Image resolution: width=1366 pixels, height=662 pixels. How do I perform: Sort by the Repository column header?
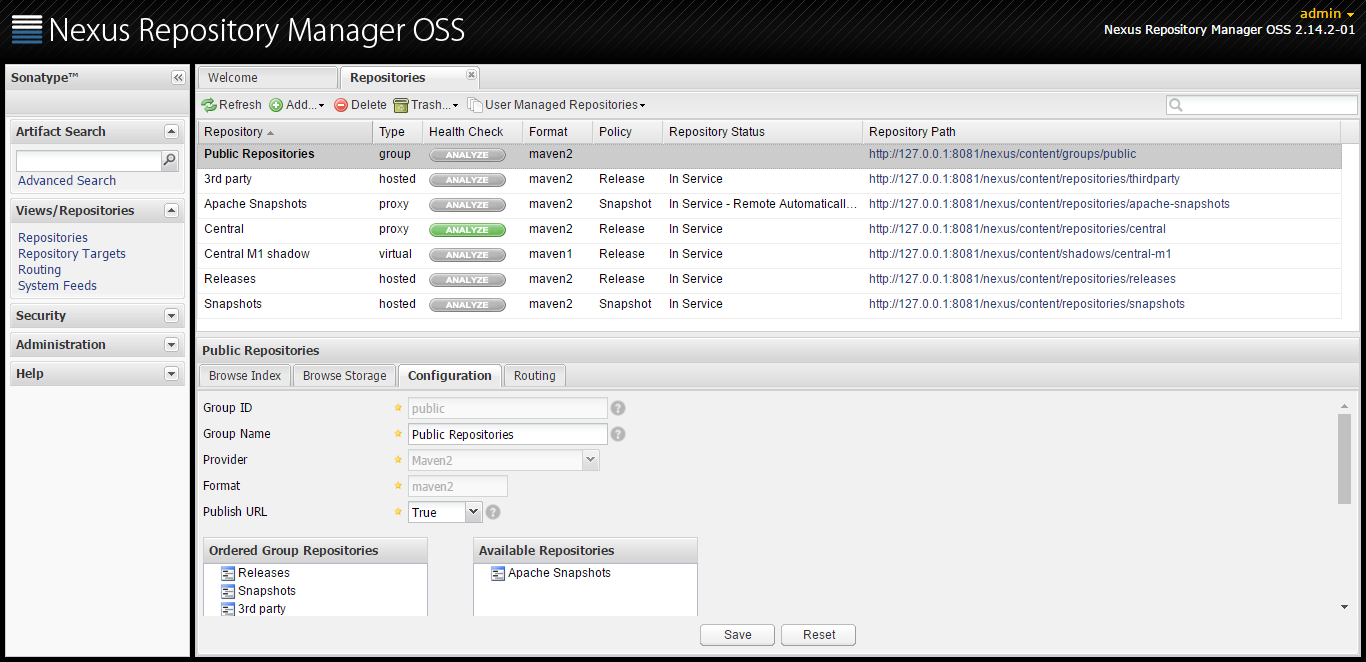pos(285,132)
